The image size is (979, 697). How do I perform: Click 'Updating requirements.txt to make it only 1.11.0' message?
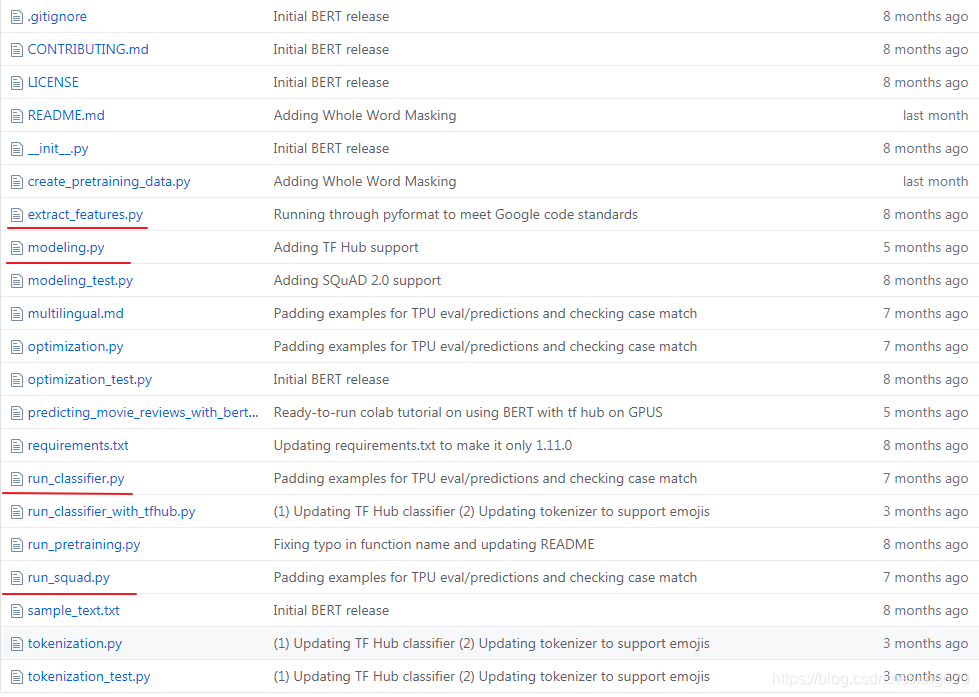click(x=423, y=446)
